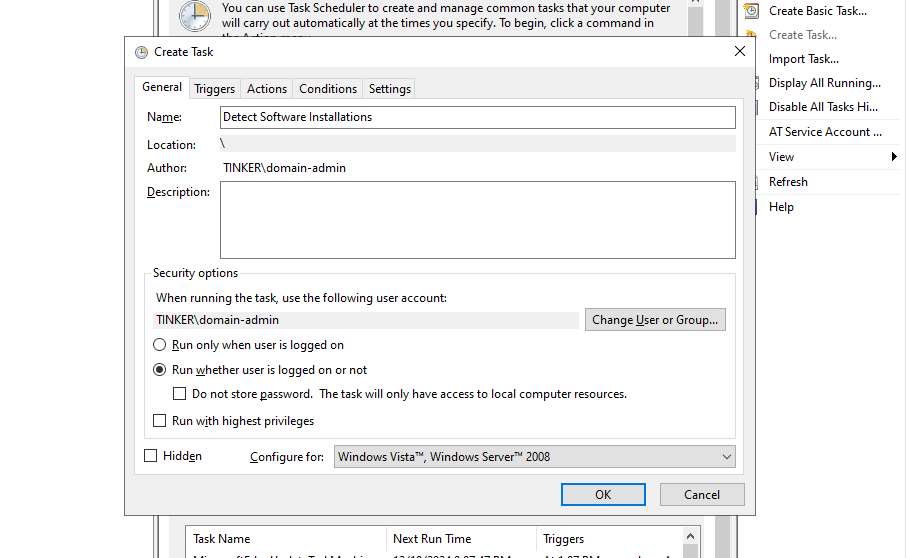The height and width of the screenshot is (558, 907).
Task: Confirm the task with OK
Action: click(x=603, y=494)
